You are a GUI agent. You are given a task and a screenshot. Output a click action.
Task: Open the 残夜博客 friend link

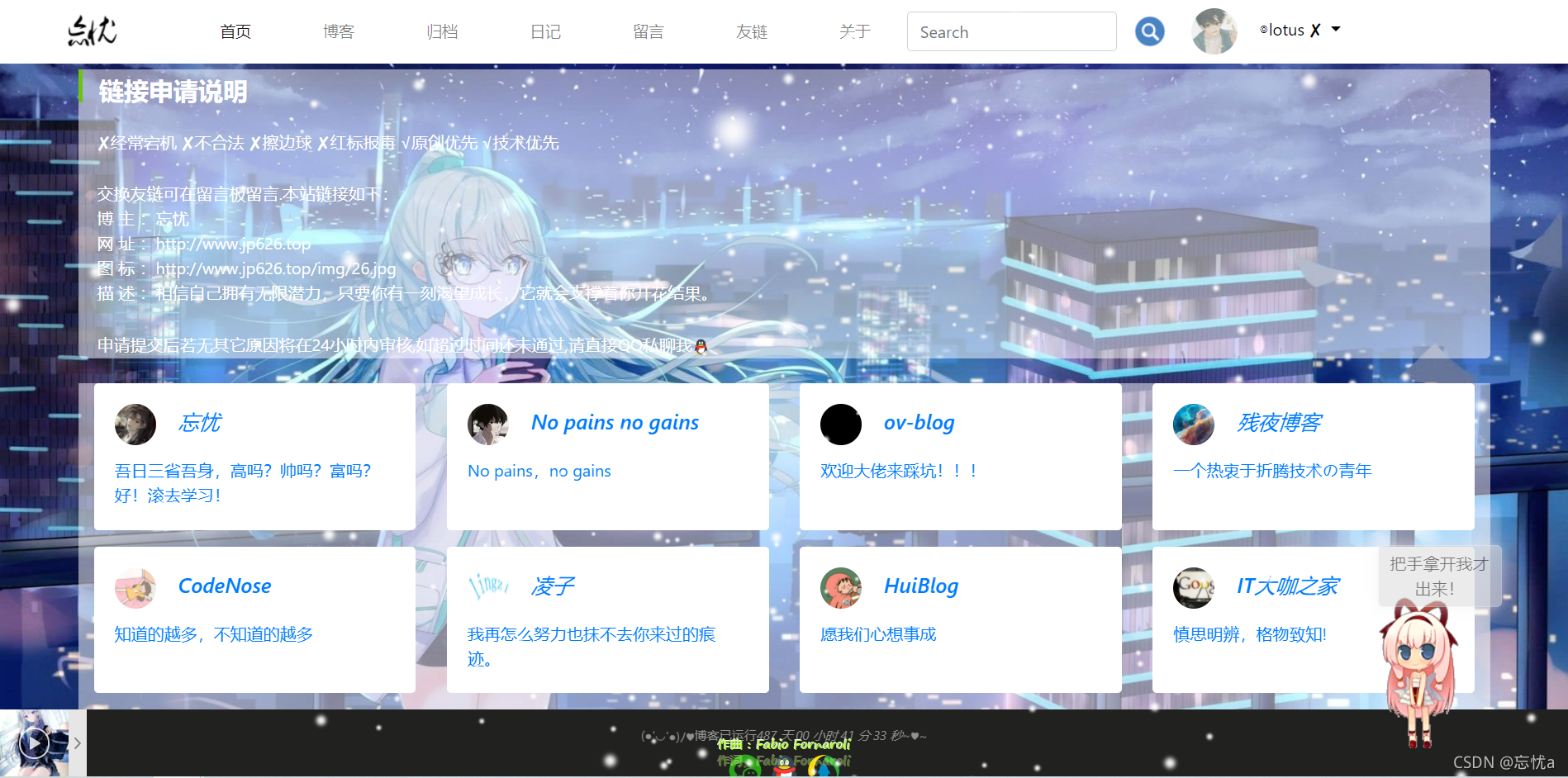coord(1279,423)
